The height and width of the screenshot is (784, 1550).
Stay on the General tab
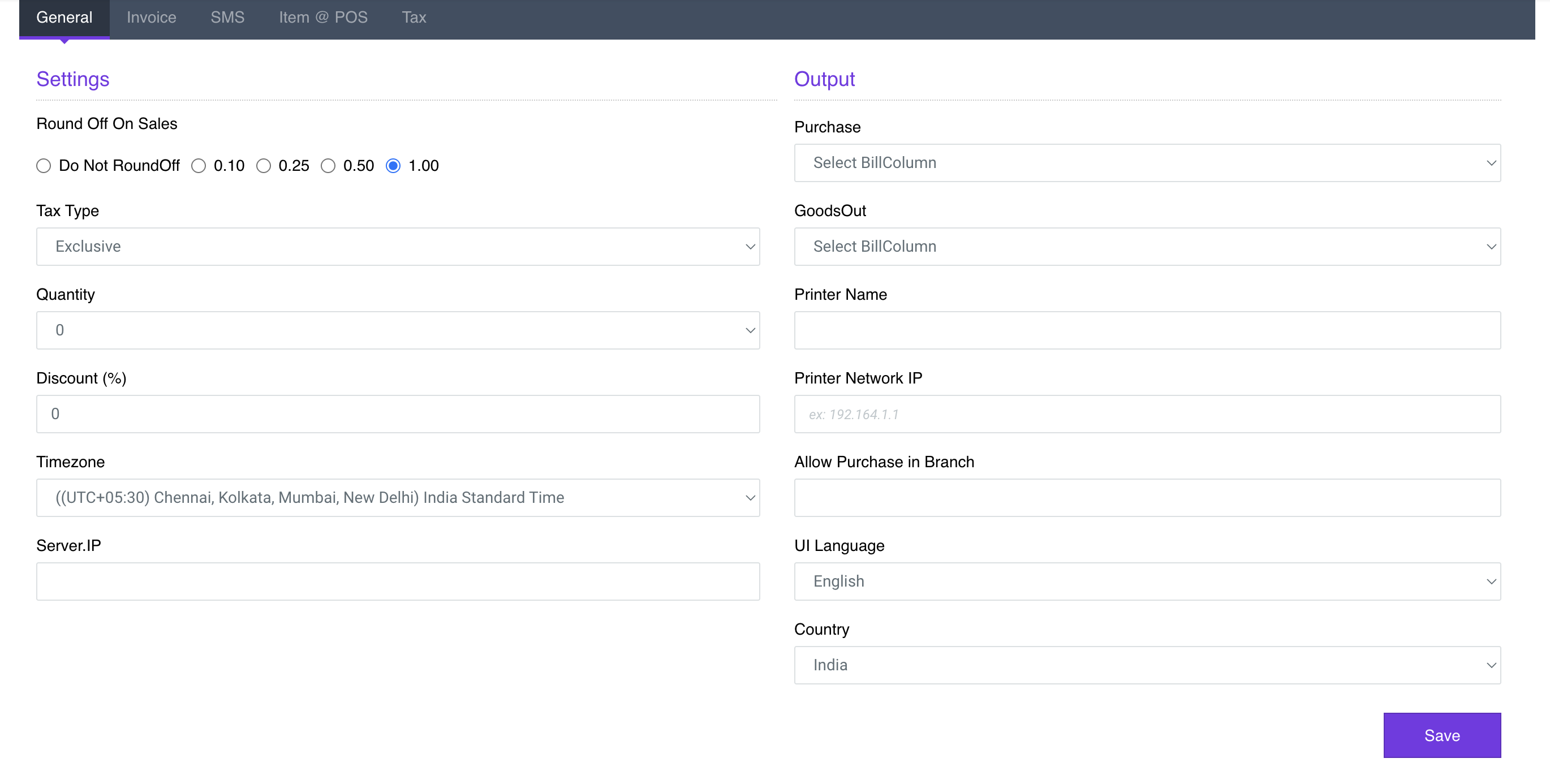tap(64, 18)
